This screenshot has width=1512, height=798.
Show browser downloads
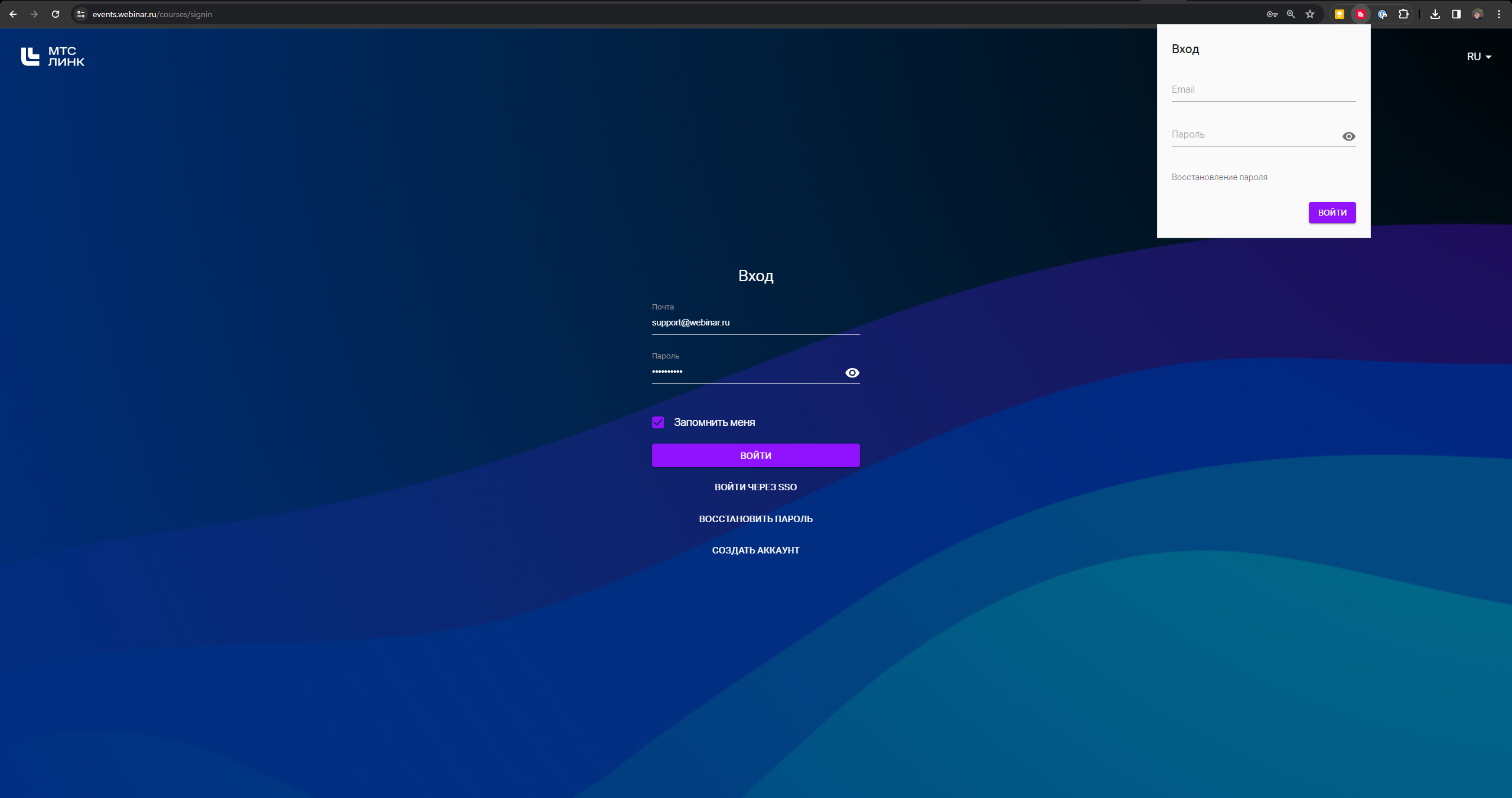click(x=1435, y=14)
